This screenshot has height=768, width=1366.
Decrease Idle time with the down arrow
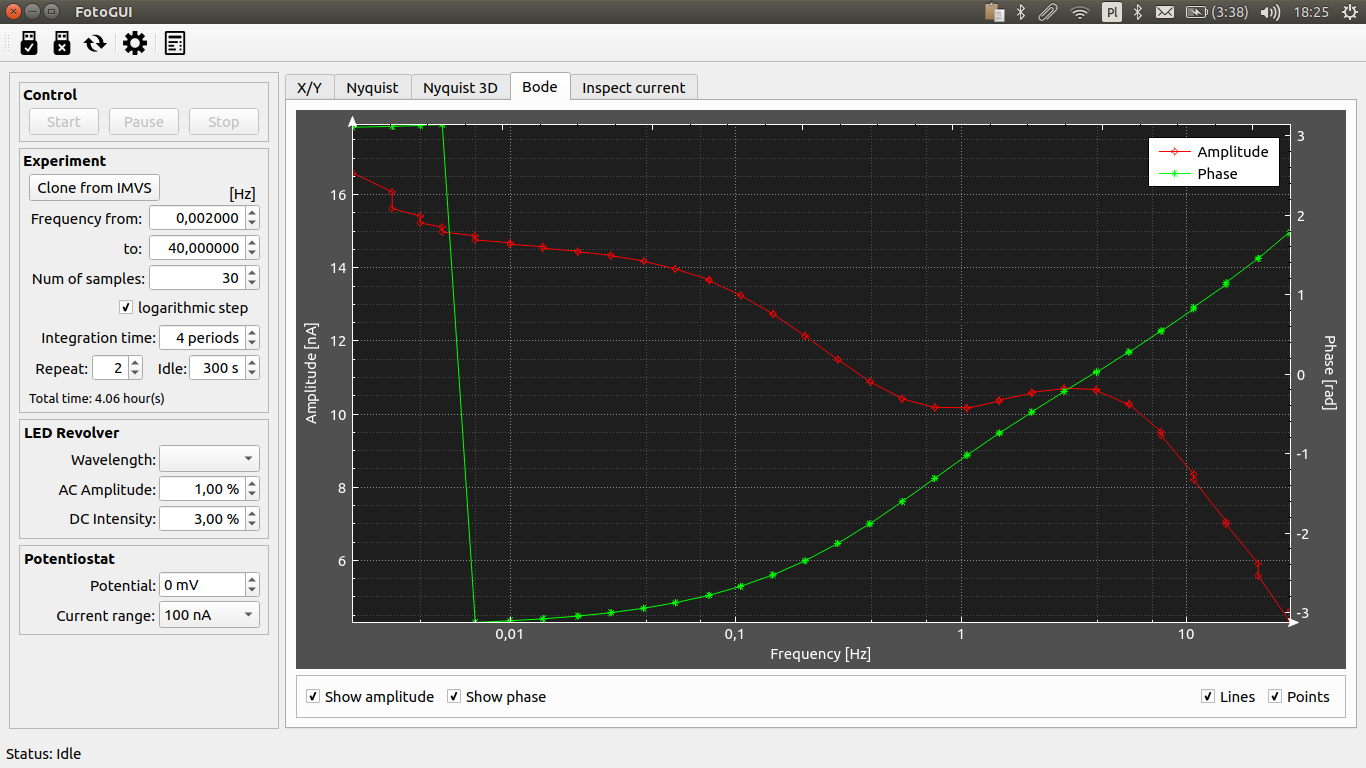click(252, 374)
